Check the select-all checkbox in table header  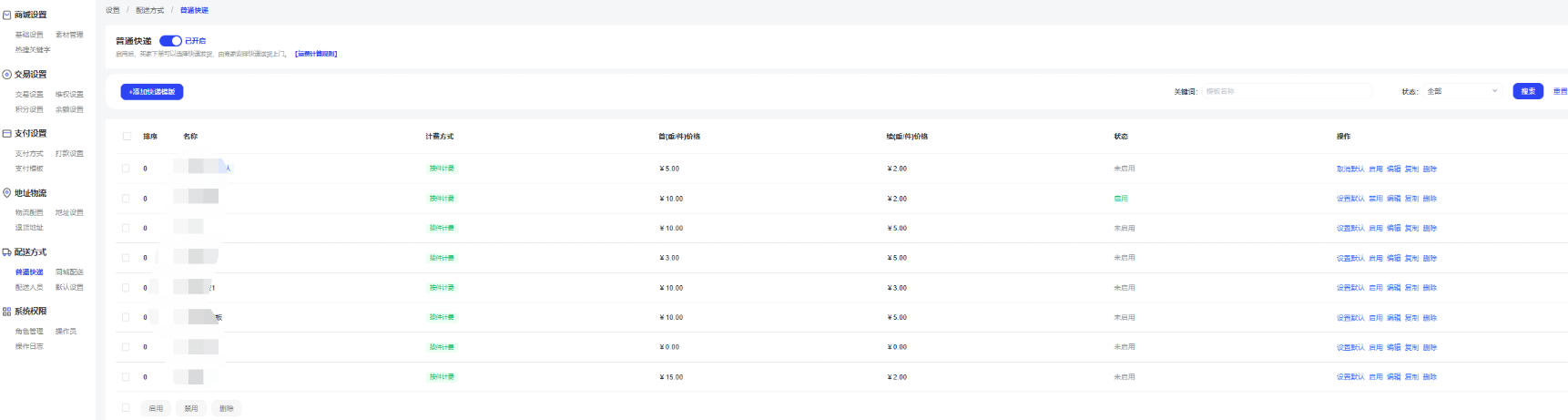pyautogui.click(x=127, y=137)
